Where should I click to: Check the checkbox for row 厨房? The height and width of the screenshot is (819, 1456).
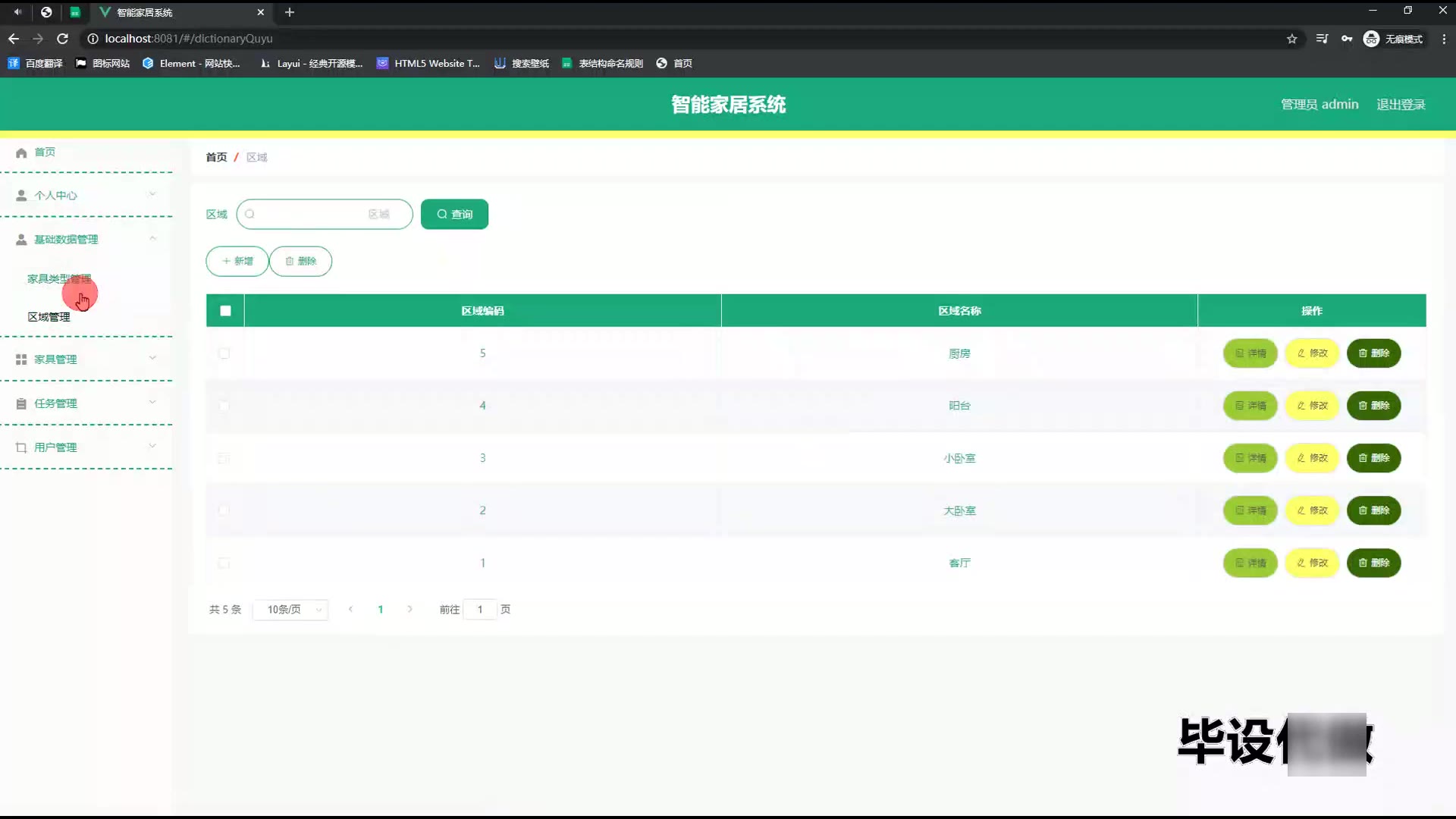[224, 353]
